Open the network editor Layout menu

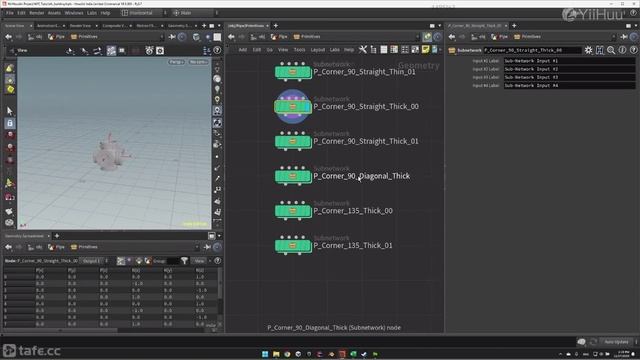pyautogui.click(x=318, y=50)
